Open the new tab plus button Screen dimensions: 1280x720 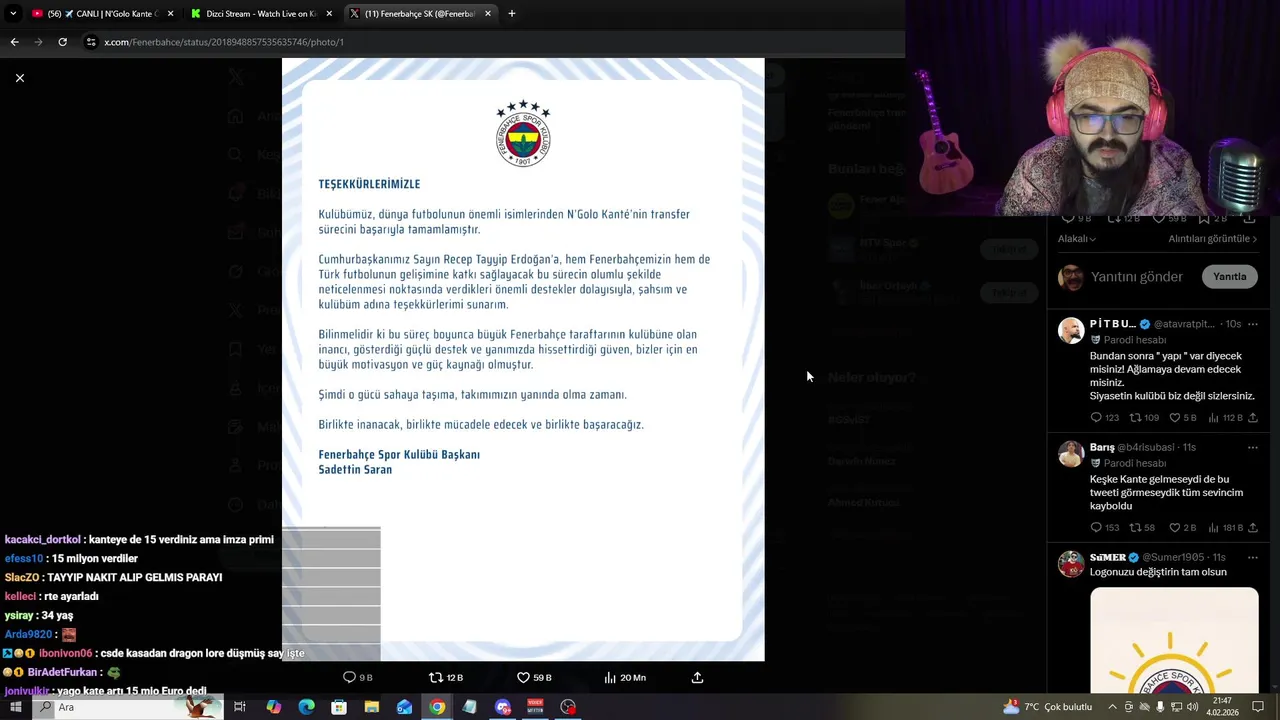512,14
